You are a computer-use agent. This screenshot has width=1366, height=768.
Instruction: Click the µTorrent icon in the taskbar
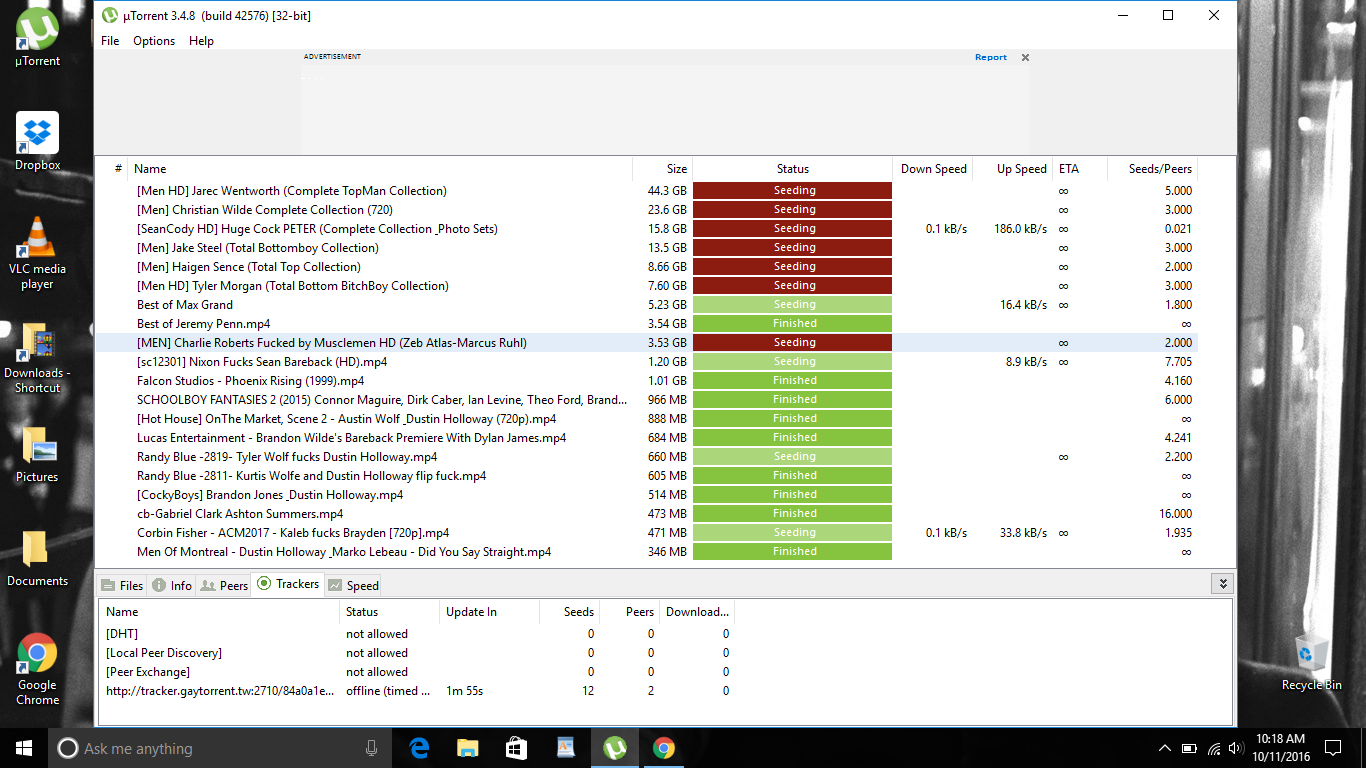(x=615, y=748)
